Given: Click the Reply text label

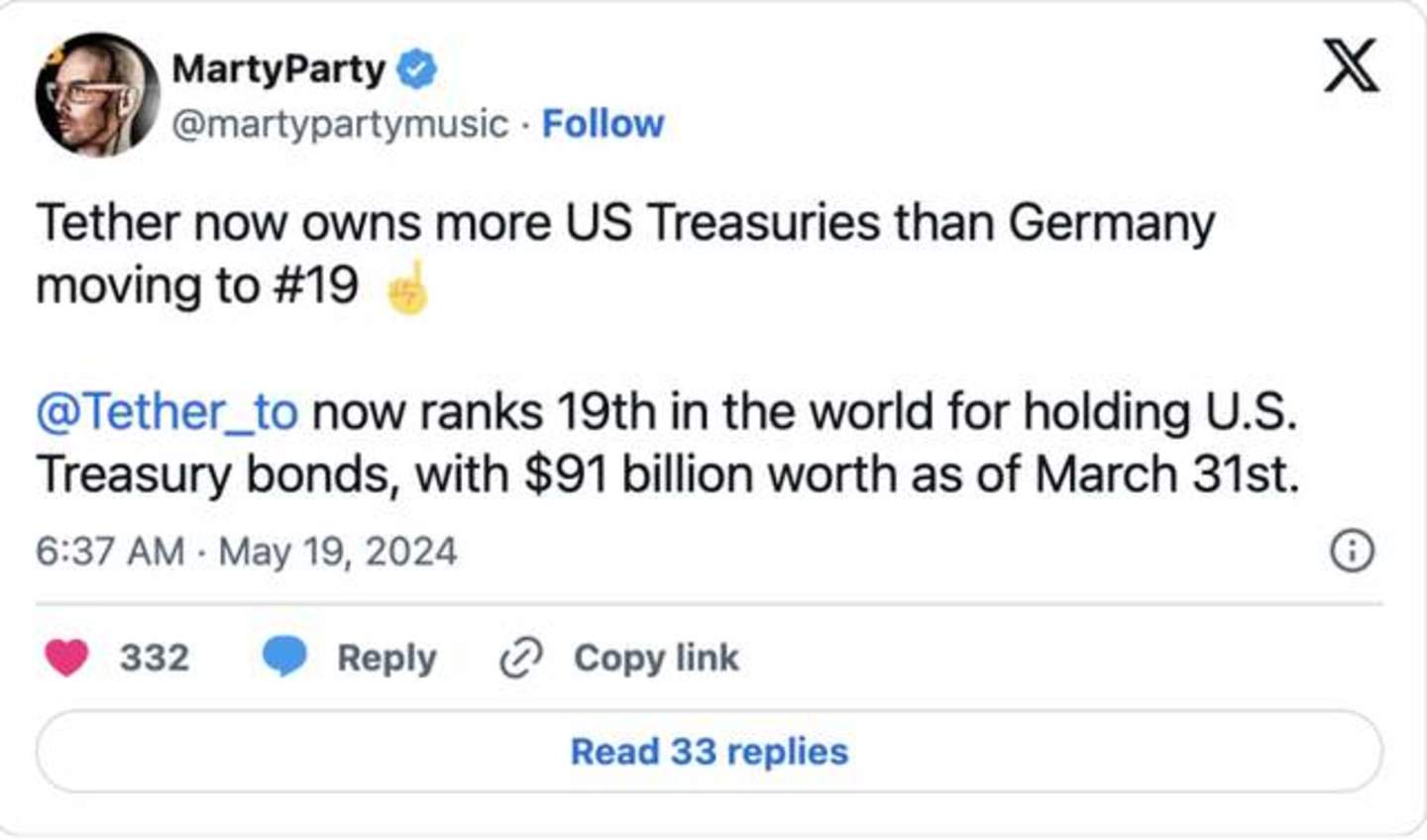Looking at the screenshot, I should click(386, 658).
